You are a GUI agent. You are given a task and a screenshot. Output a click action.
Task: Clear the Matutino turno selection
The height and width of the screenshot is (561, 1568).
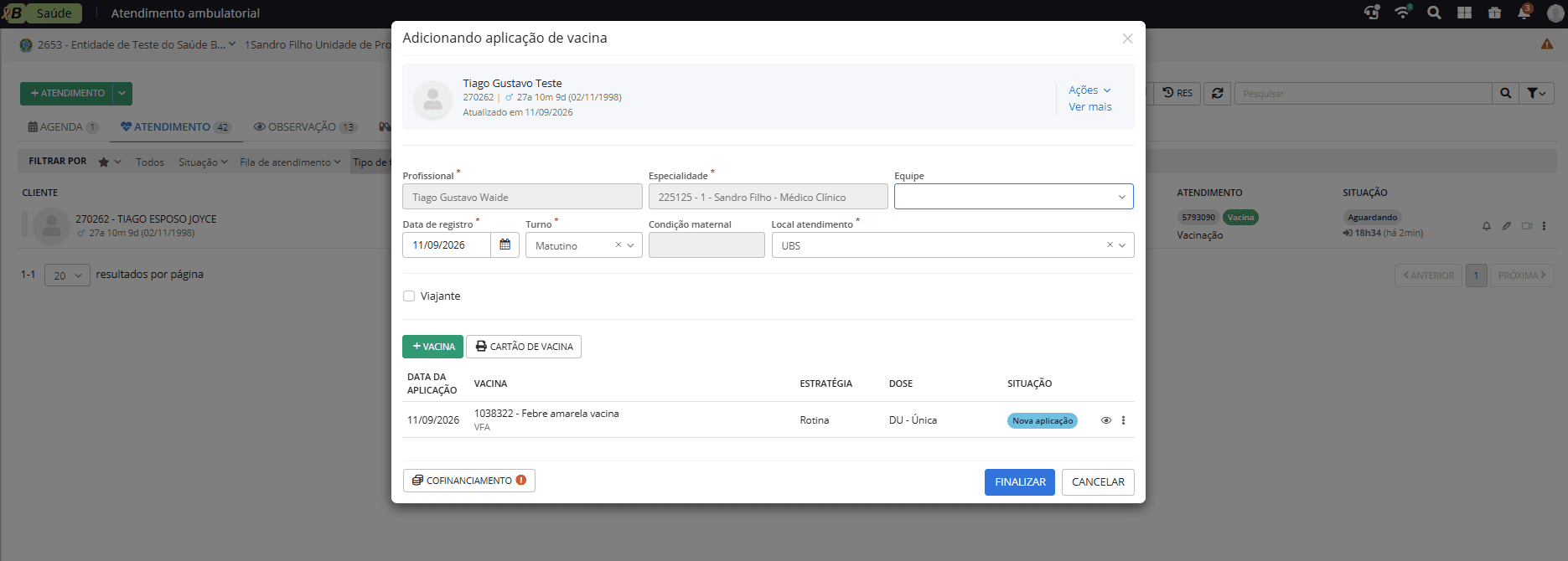point(618,245)
